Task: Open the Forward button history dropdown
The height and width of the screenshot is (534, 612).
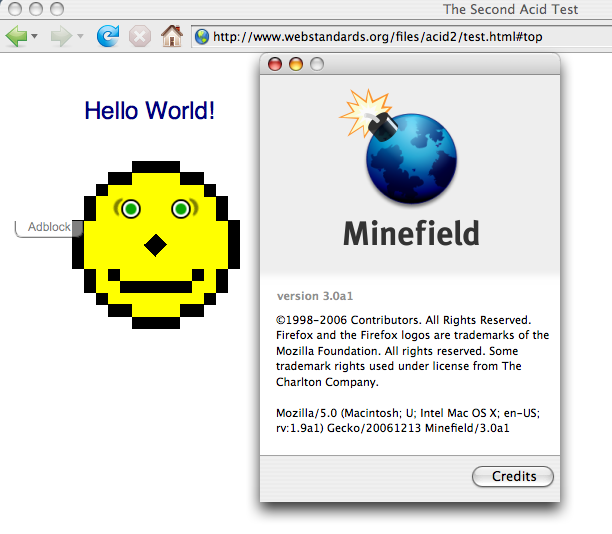Action: pyautogui.click(x=80, y=36)
